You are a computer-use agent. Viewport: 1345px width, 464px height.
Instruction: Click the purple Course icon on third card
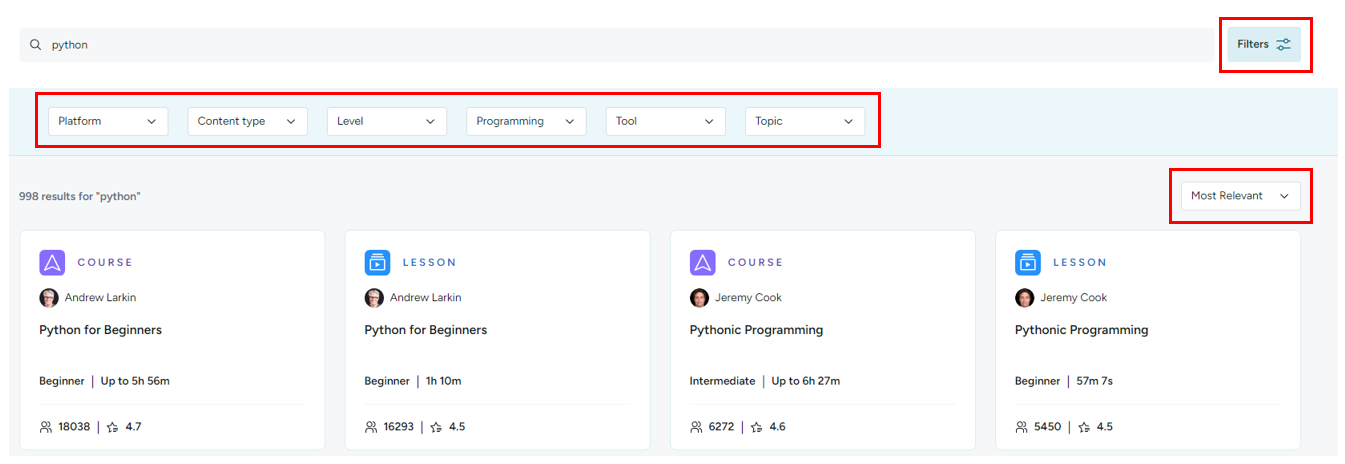[x=702, y=263]
